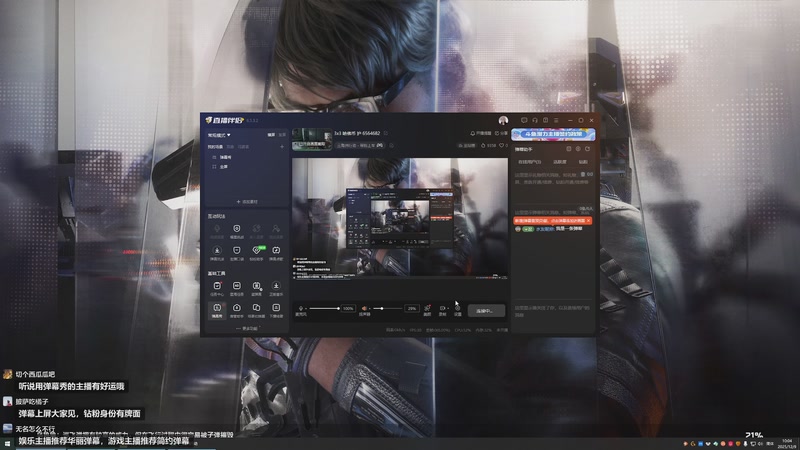Open the 录制 options dropdown arrow
Image resolution: width=800 pixels, height=450 pixels.
coord(448,309)
